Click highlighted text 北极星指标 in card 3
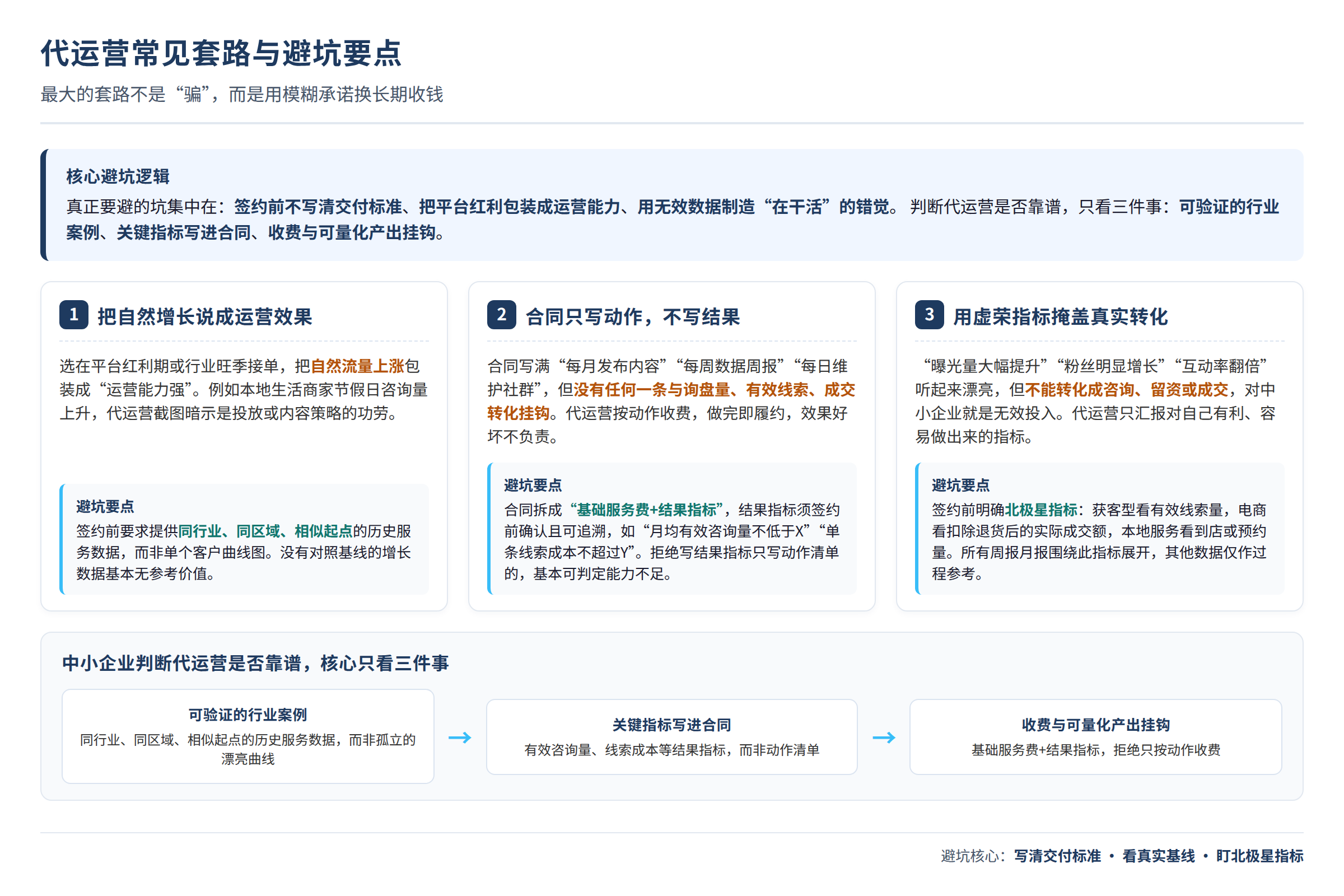Screen dimensions: 1344x896 pyautogui.click(x=1041, y=510)
